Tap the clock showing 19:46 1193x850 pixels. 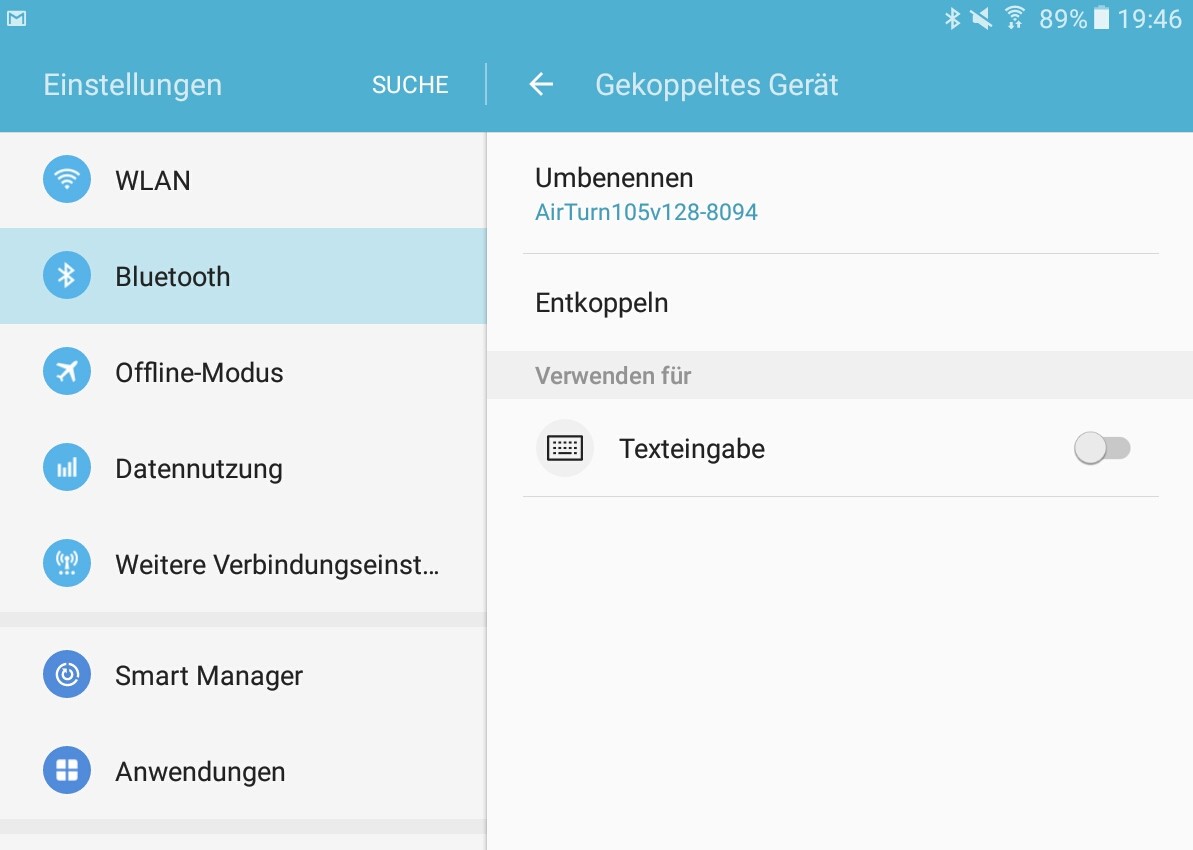point(1149,18)
